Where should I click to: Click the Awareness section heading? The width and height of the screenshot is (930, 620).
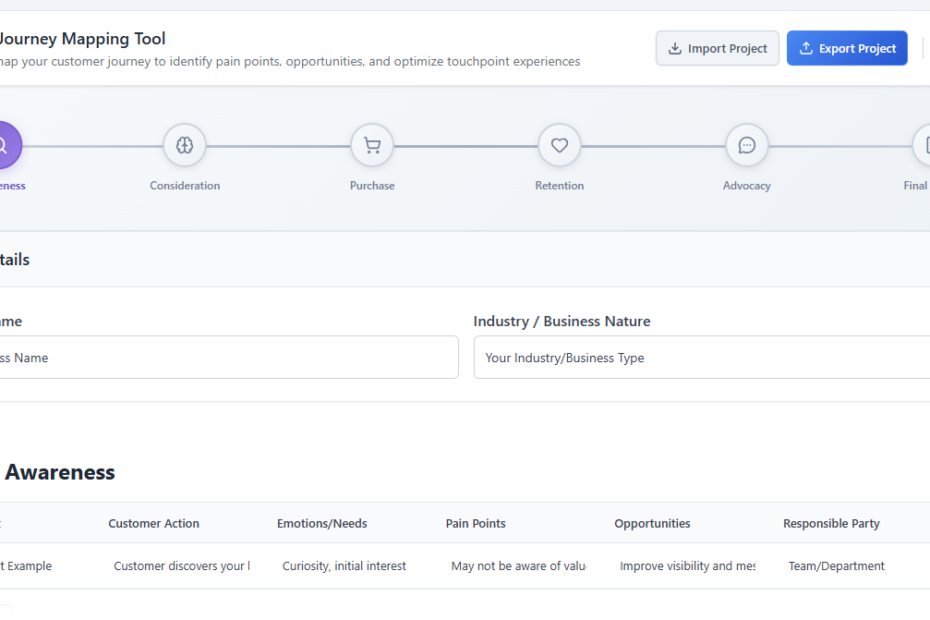click(x=60, y=472)
